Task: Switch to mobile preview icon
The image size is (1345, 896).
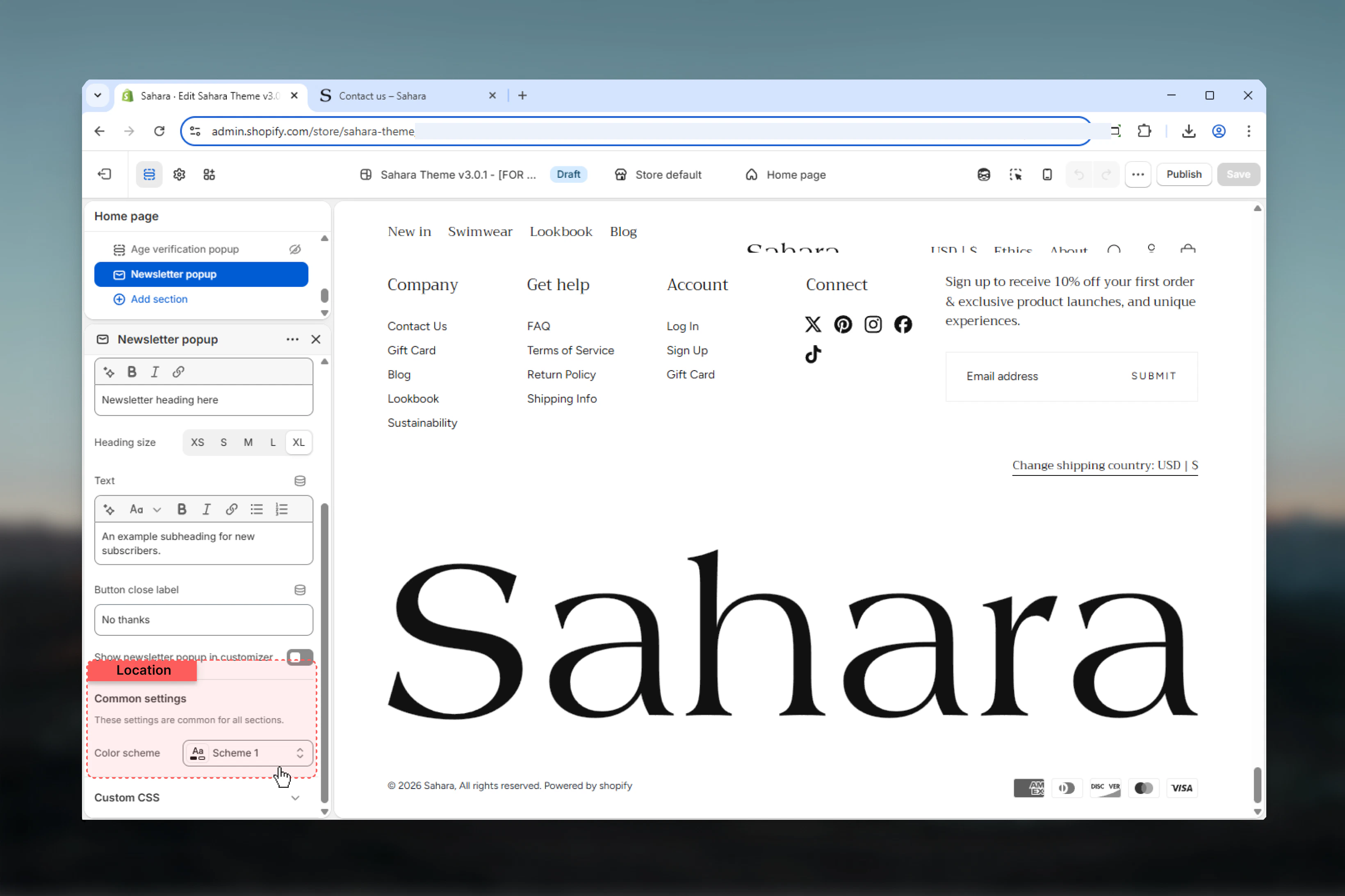Action: point(1046,174)
